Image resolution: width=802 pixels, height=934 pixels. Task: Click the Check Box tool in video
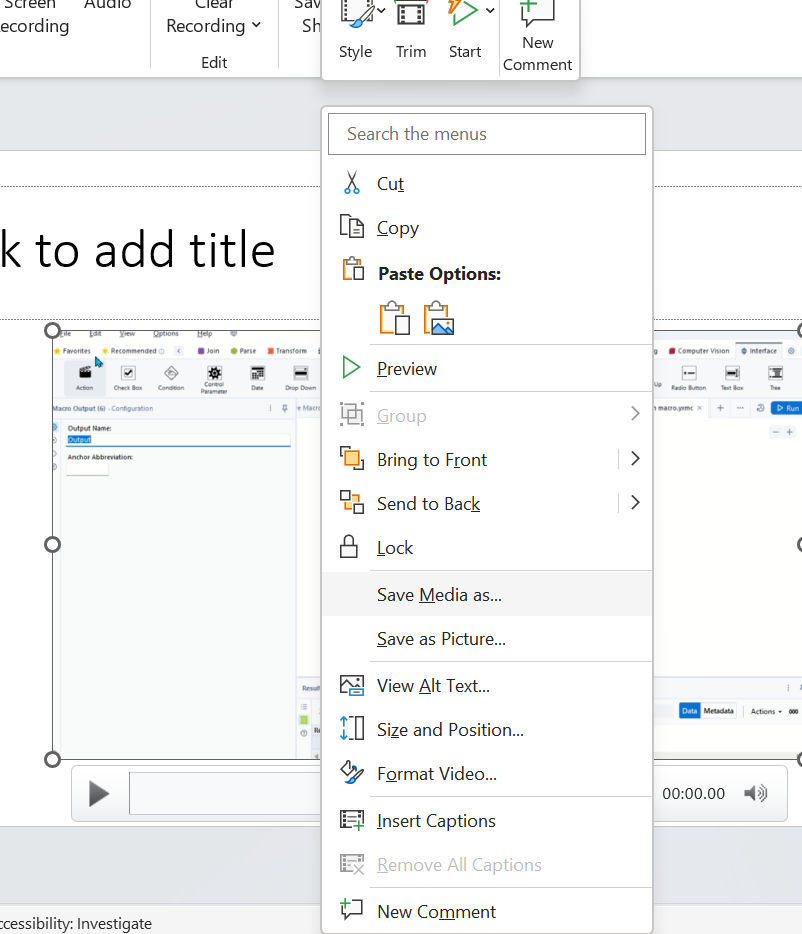[128, 378]
